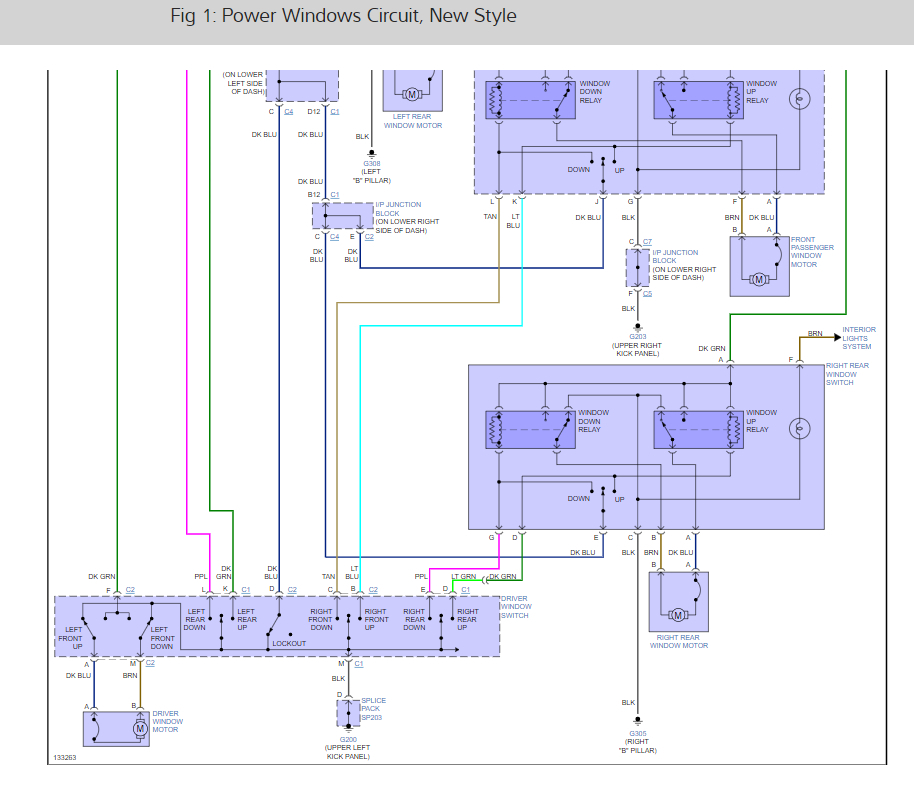The width and height of the screenshot is (914, 788).
Task: Click the 'LEFT FRONT UP' switch label
Action: (71, 638)
